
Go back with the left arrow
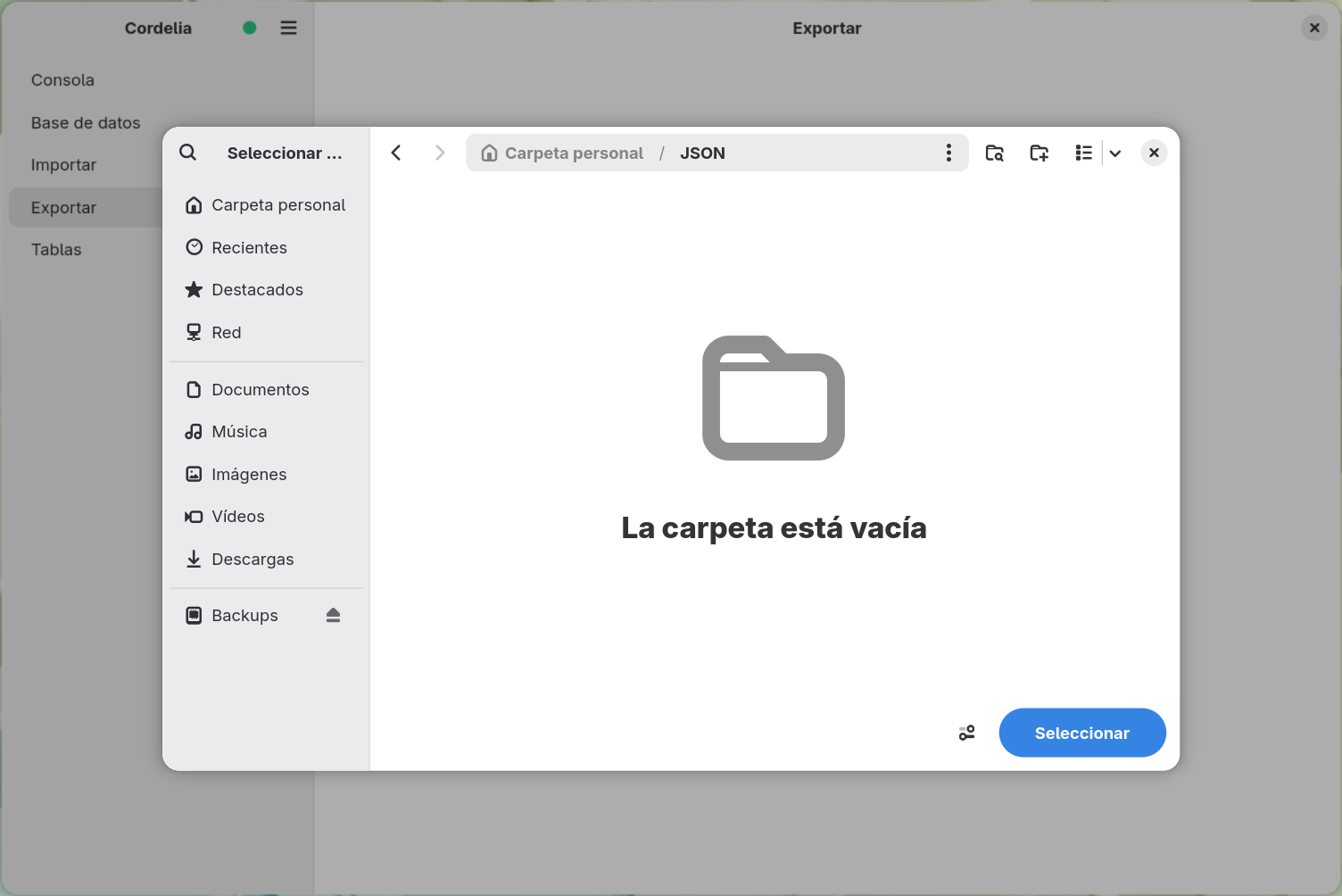[396, 153]
